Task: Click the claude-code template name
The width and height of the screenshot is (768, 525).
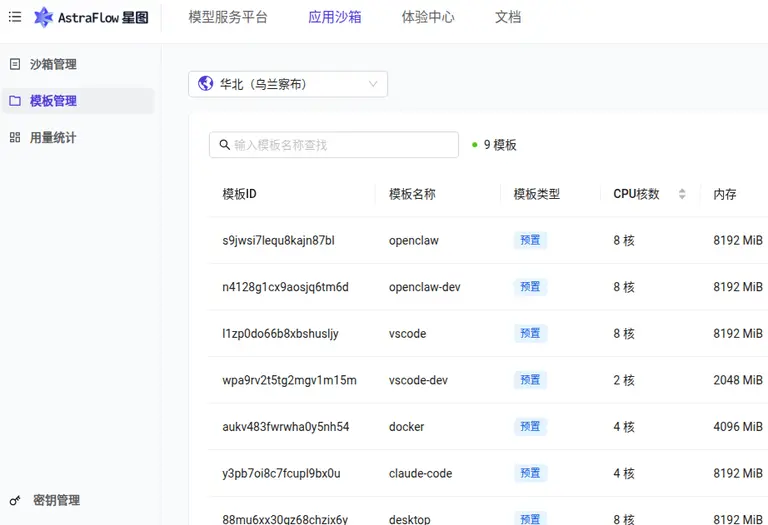Action: (421, 473)
